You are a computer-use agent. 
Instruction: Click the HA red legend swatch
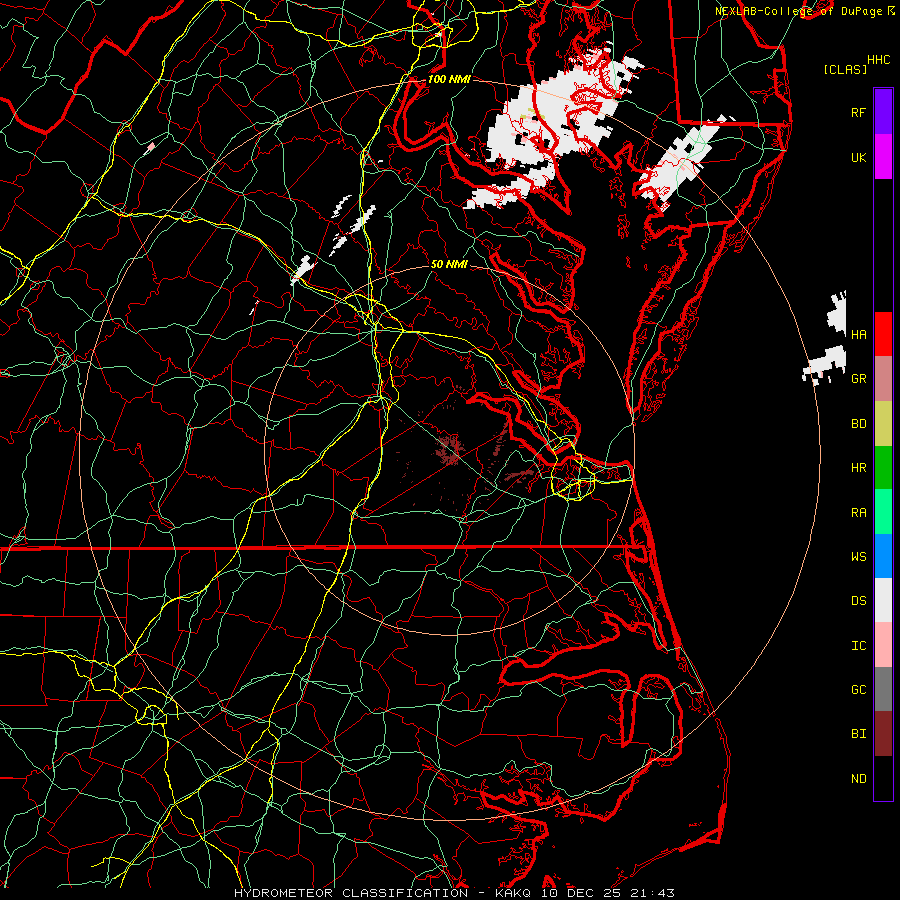tap(883, 334)
